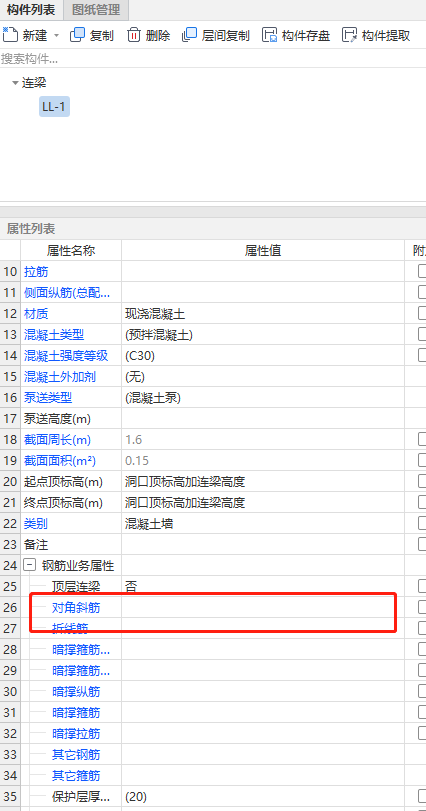Click the 对角斜筋 property name
This screenshot has width=426, height=811.
tap(76, 608)
